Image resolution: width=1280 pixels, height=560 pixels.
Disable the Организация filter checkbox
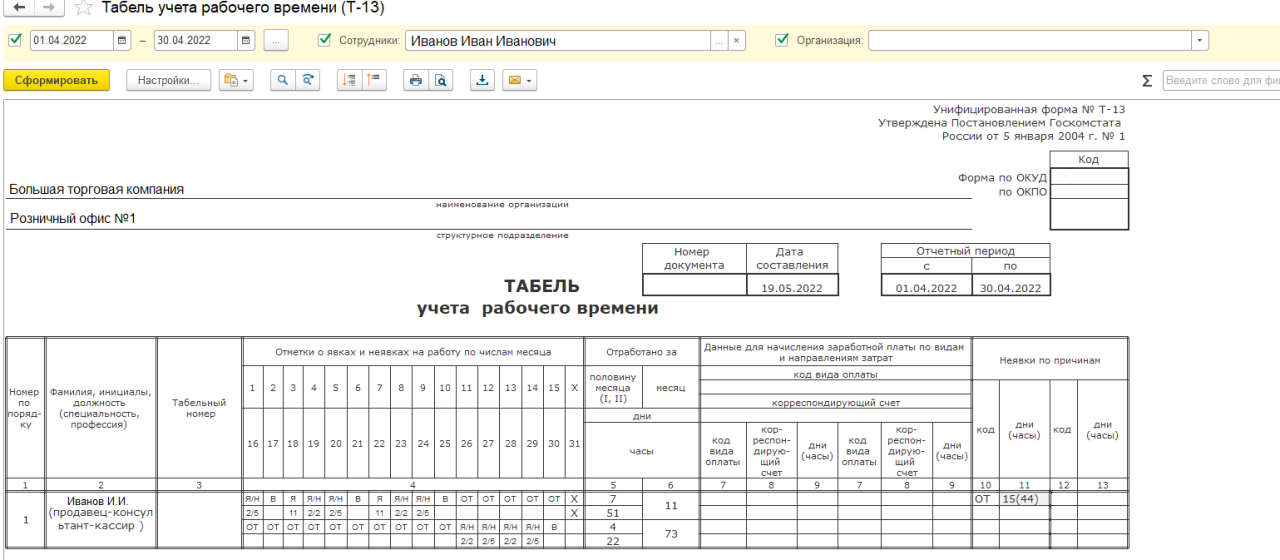pyautogui.click(x=782, y=41)
